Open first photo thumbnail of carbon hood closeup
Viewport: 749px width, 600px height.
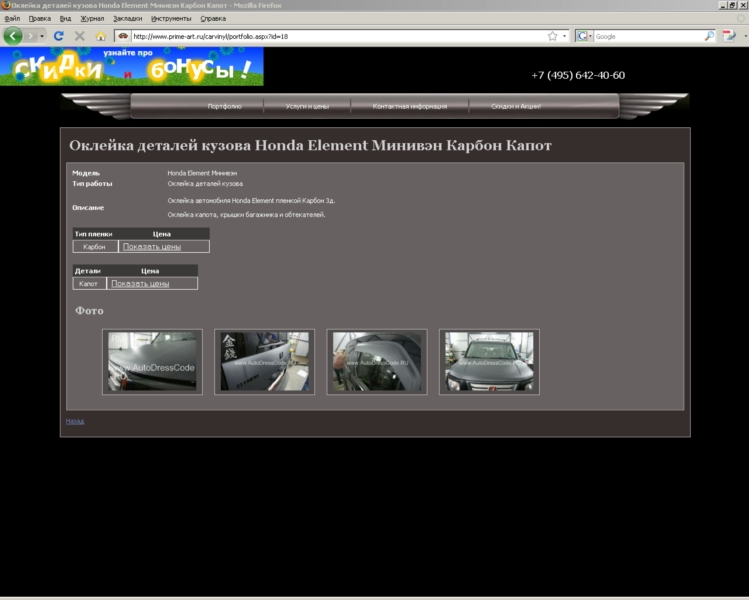pyautogui.click(x=152, y=362)
